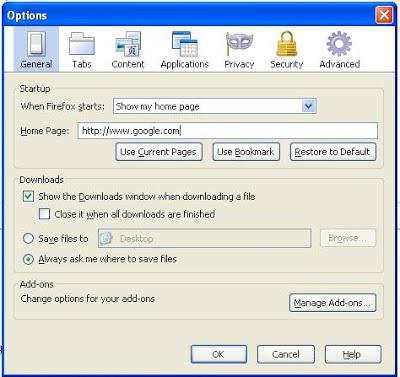
Task: Select the Save files to radio button
Action: click(x=28, y=238)
